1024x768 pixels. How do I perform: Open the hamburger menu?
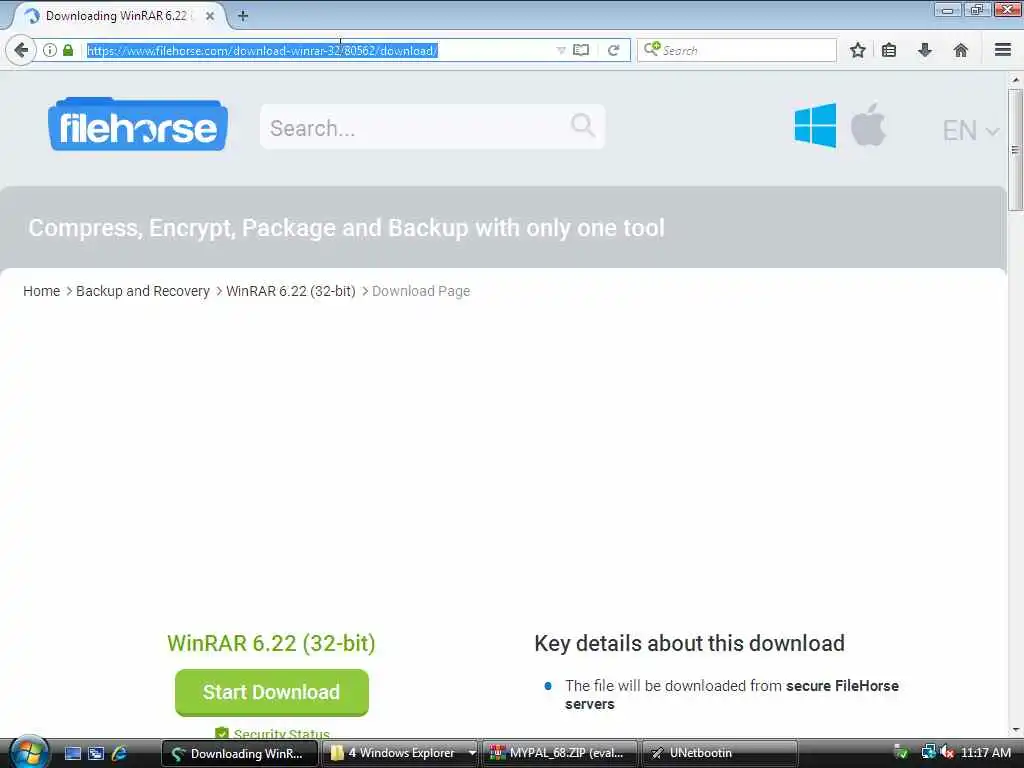1003,50
